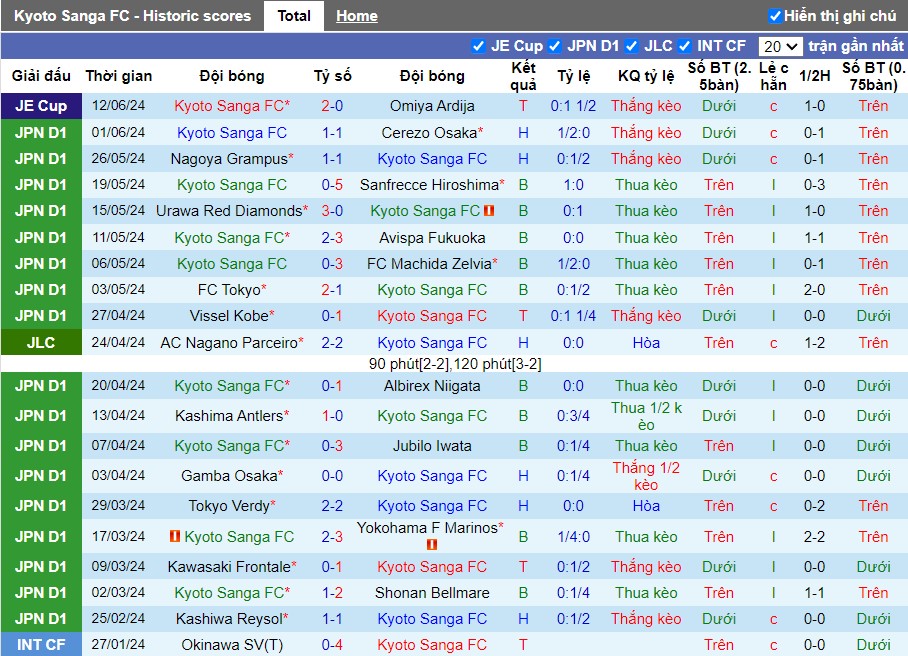Click the Tỷ số column header
This screenshot has width=908, height=656.
click(x=332, y=76)
